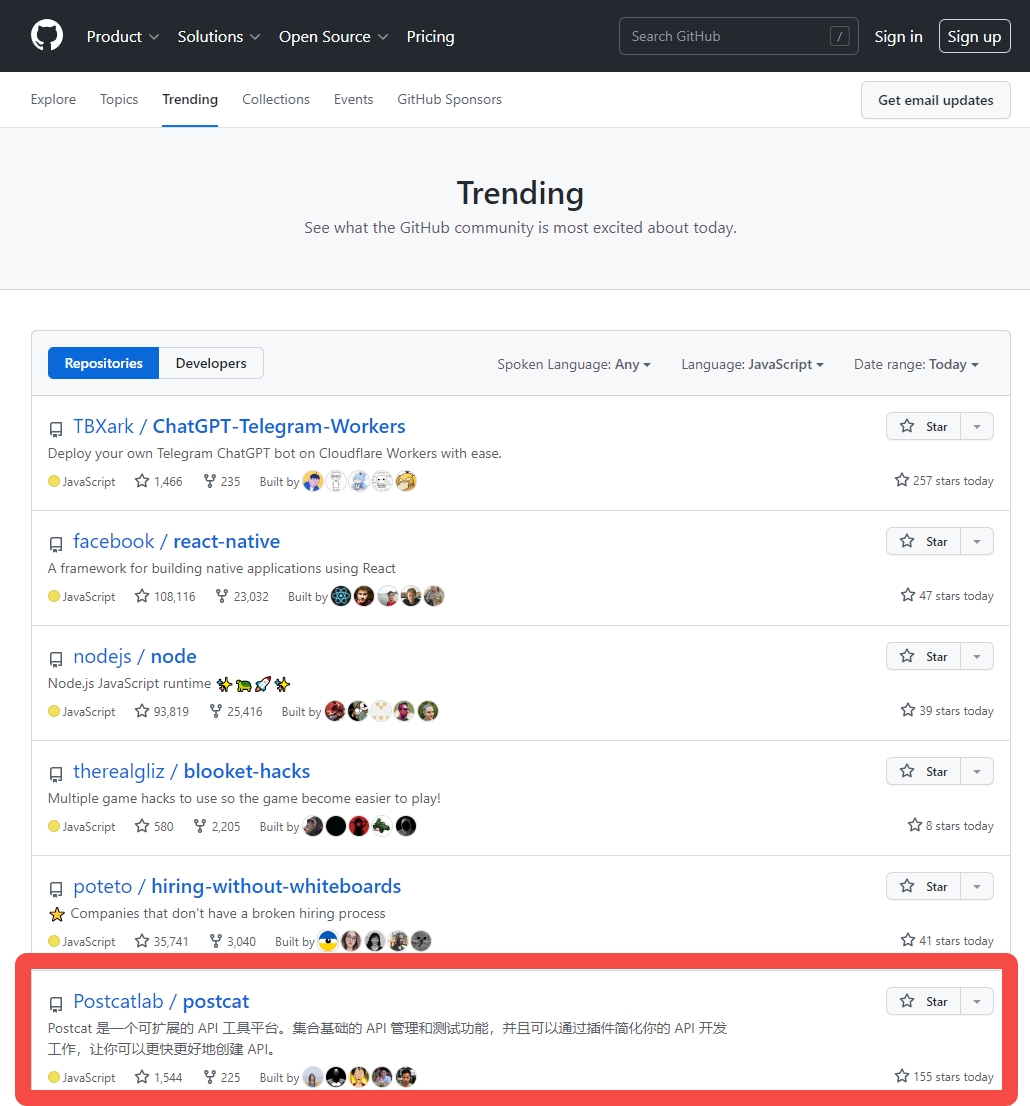1030x1106 pixels.
Task: Open the Events tab
Action: (353, 99)
